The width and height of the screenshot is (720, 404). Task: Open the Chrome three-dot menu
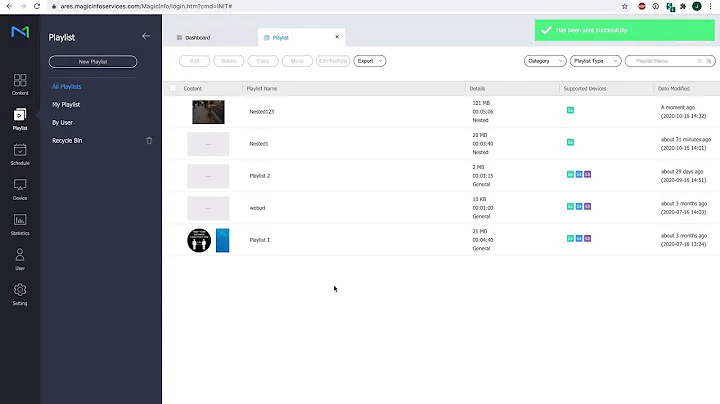coord(710,6)
